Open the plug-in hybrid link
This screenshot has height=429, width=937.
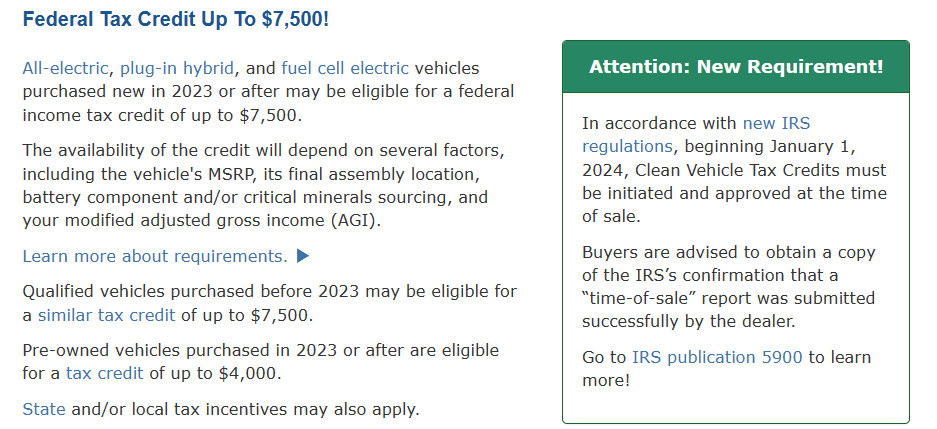click(177, 69)
